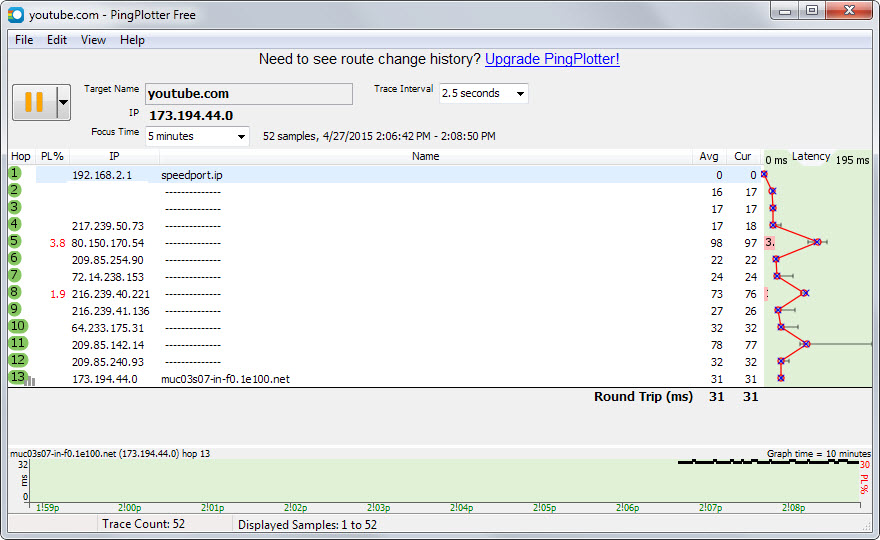
Task: Open the Focus Time dropdown showing 5 minutes
Action: click(198, 136)
